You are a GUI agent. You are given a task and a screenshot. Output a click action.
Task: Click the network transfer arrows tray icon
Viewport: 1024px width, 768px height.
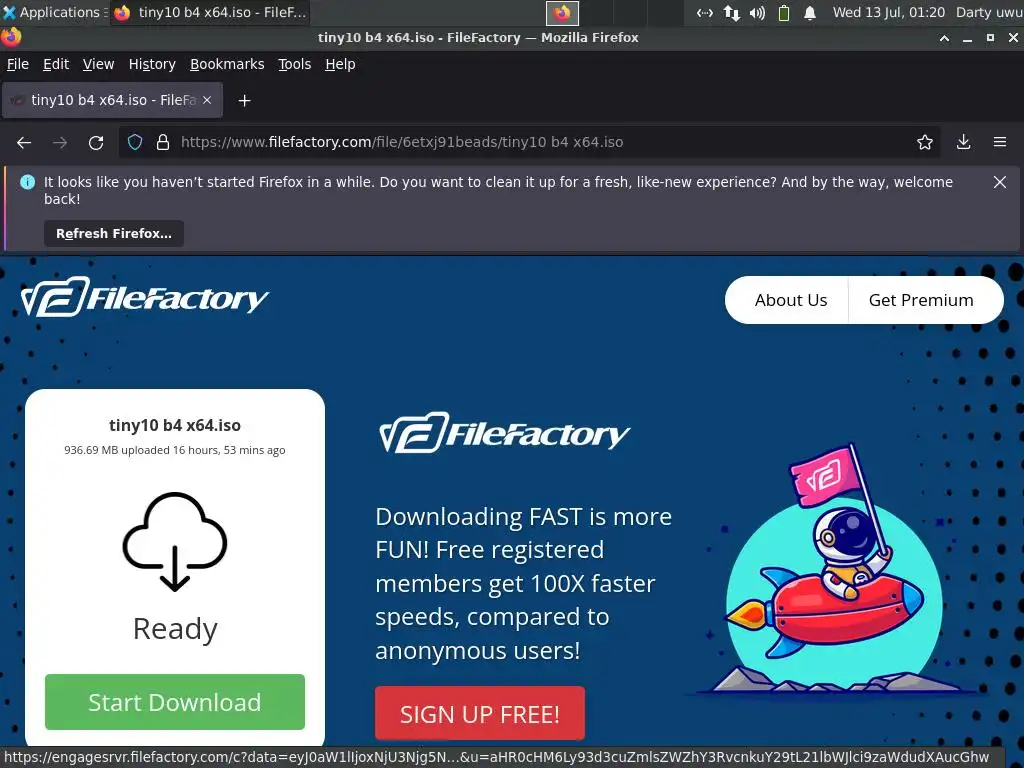pyautogui.click(x=731, y=12)
